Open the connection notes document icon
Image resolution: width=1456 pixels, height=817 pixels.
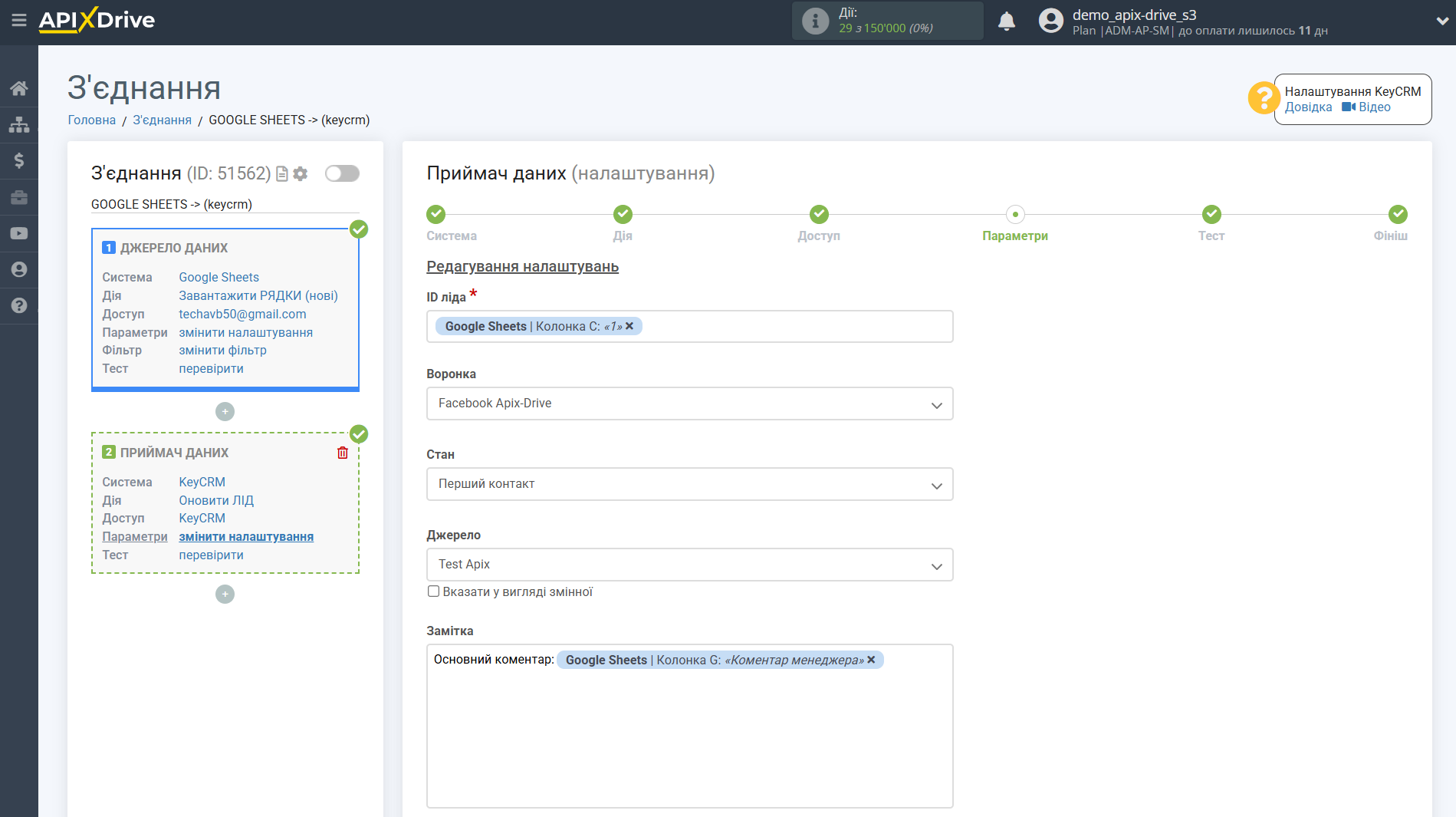tap(282, 174)
